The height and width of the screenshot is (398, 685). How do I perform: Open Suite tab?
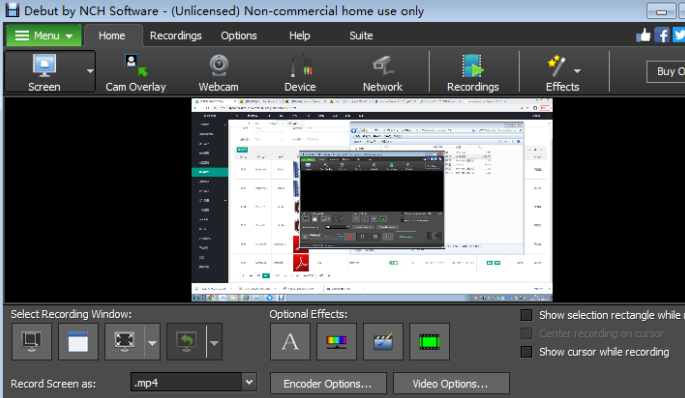pyautogui.click(x=361, y=36)
